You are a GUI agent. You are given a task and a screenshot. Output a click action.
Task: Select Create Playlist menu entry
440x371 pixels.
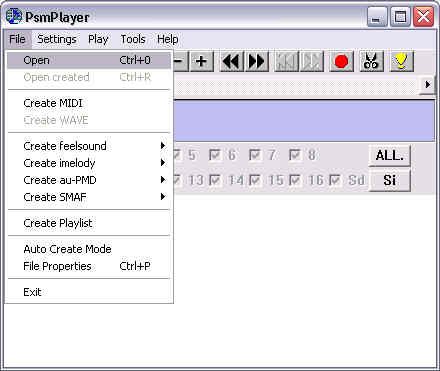[x=89, y=223]
